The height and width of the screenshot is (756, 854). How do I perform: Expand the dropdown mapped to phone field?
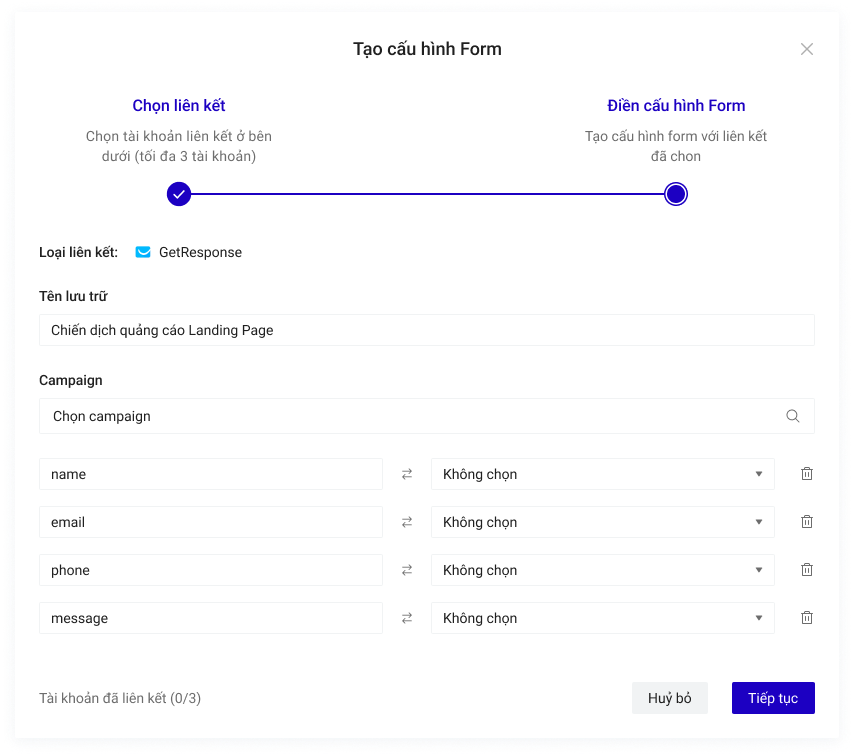click(x=602, y=570)
